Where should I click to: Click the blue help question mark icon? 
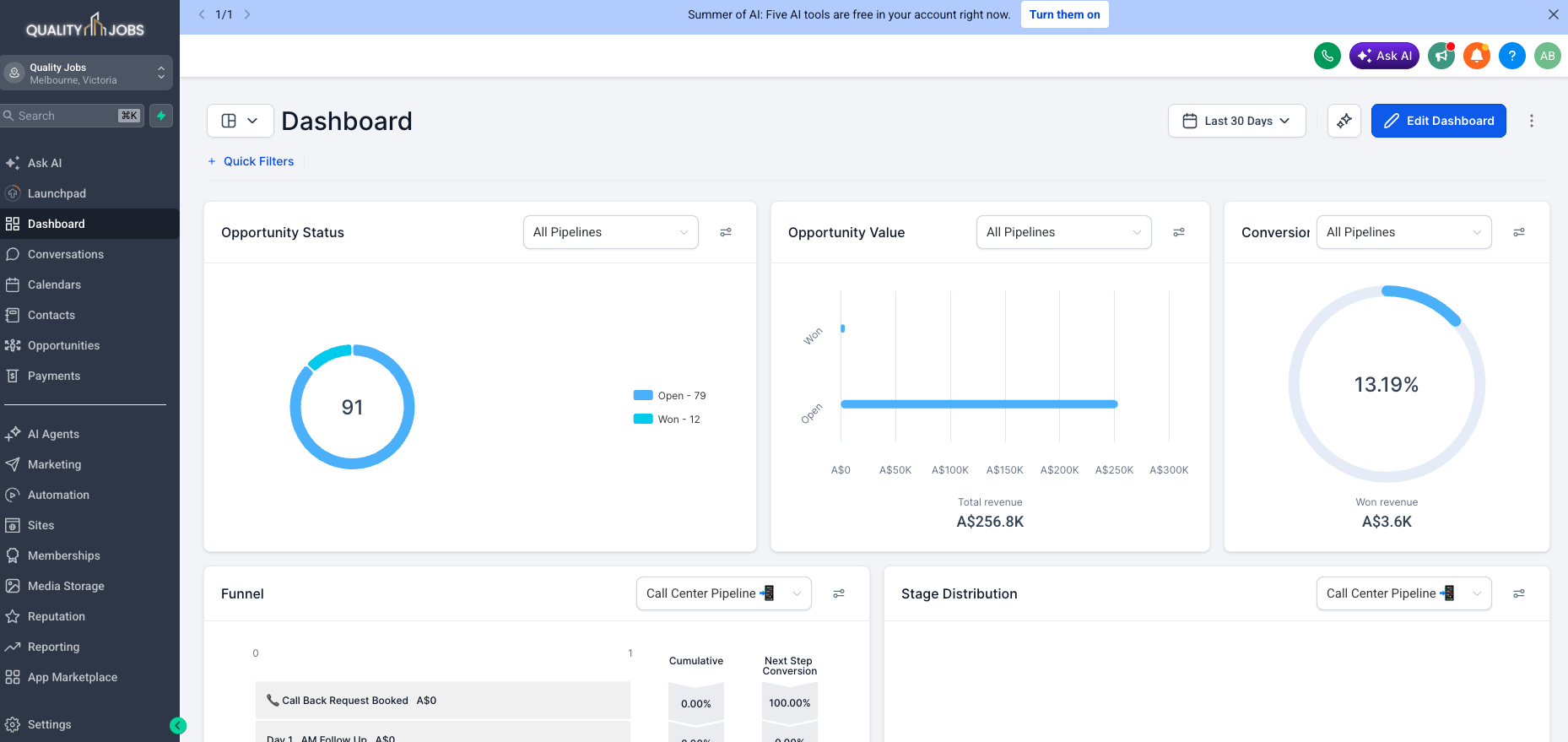pos(1512,56)
